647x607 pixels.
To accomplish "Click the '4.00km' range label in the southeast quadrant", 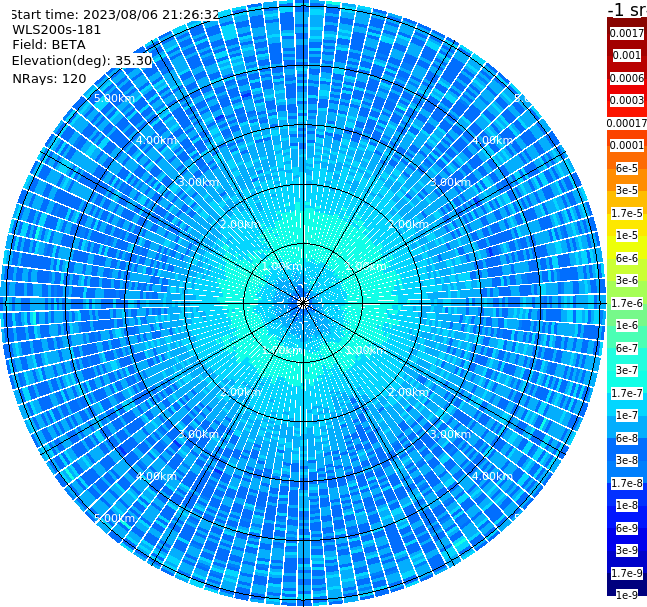I will pyautogui.click(x=492, y=476).
